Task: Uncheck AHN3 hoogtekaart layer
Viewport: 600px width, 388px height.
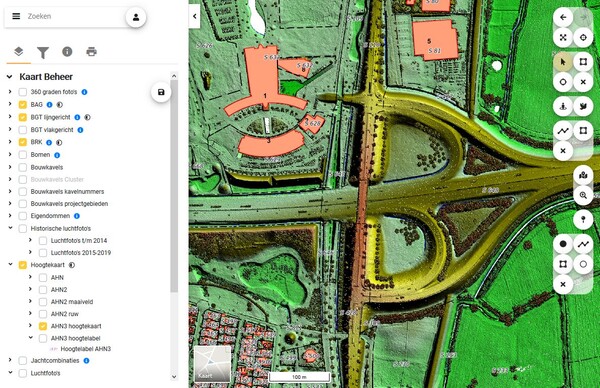Action: pyautogui.click(x=43, y=326)
